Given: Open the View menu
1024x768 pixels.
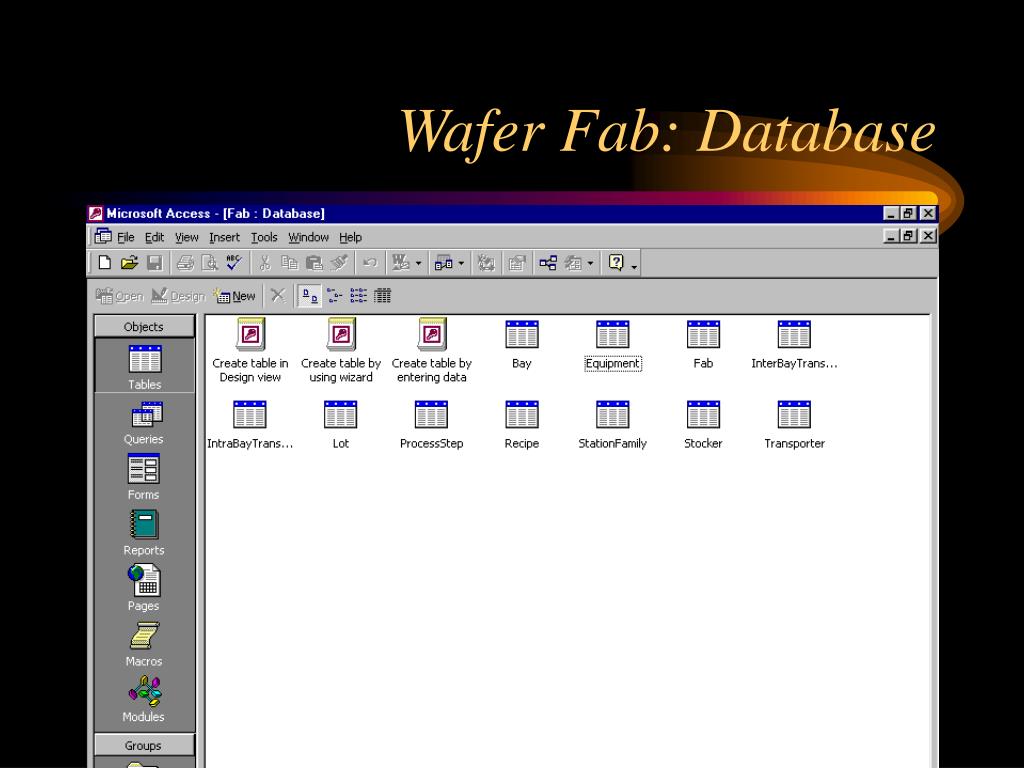Looking at the screenshot, I should (x=186, y=237).
